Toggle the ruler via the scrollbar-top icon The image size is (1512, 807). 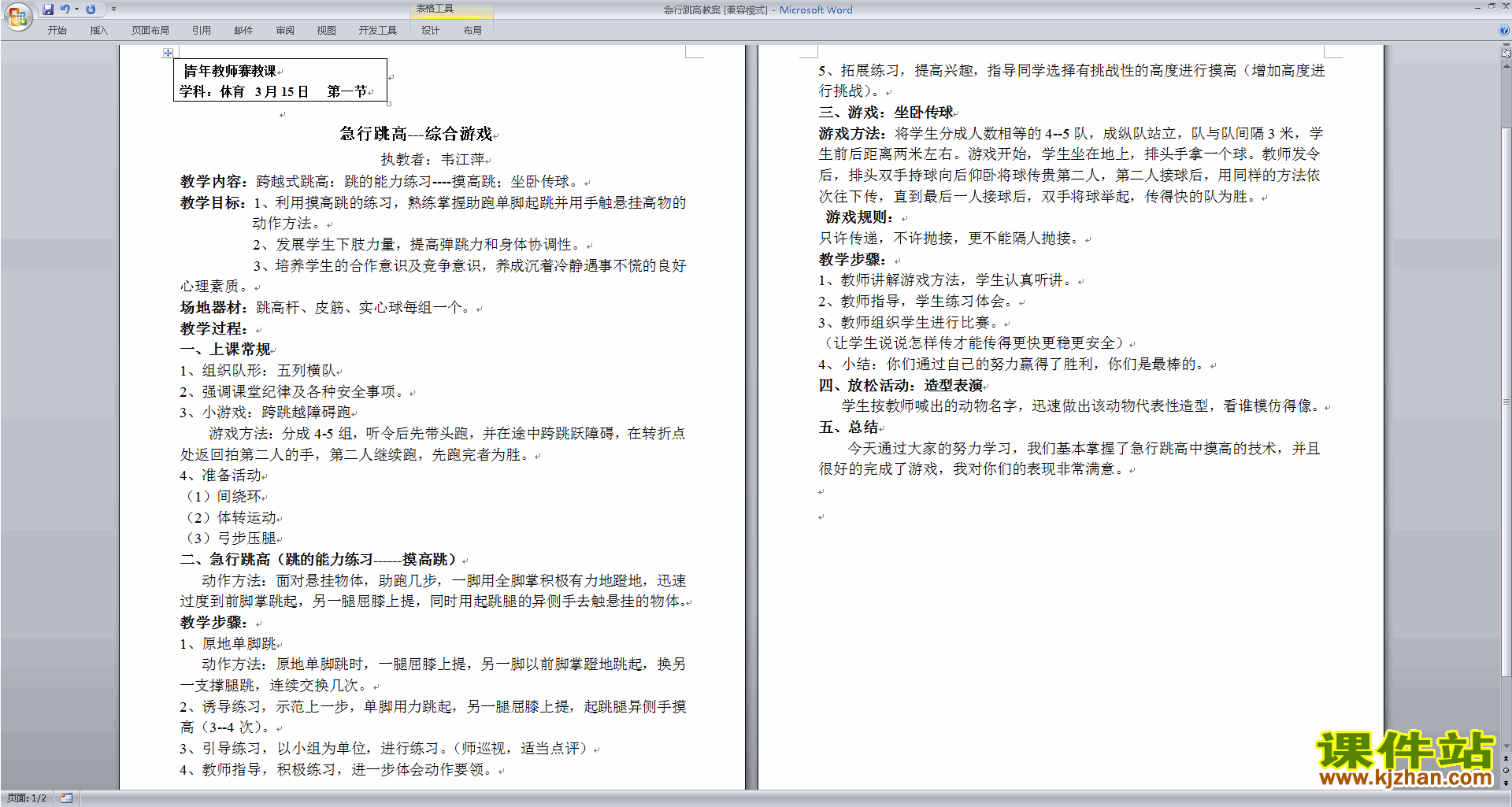pos(1506,54)
